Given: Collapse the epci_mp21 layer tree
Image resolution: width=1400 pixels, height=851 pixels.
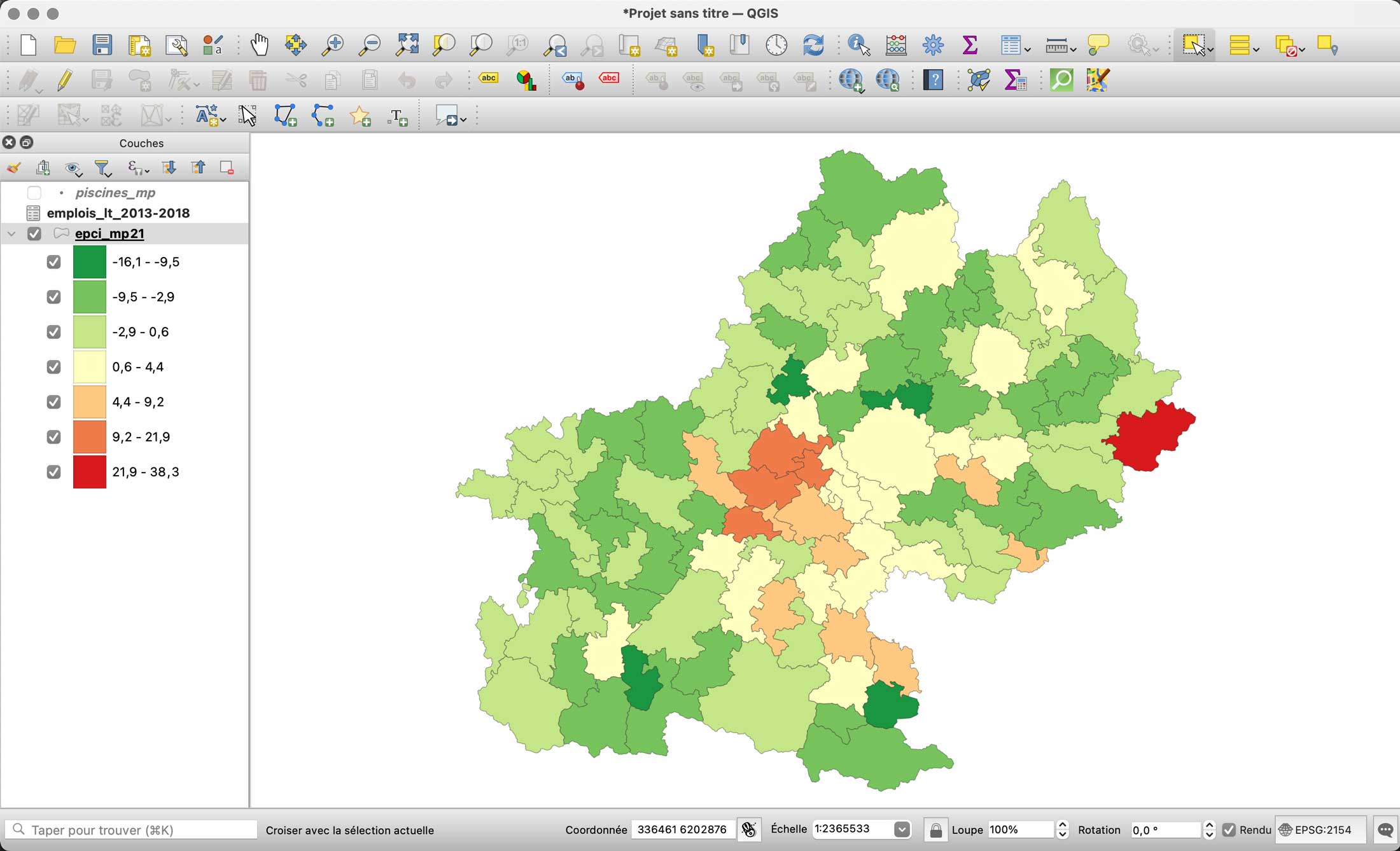Looking at the screenshot, I should (11, 233).
